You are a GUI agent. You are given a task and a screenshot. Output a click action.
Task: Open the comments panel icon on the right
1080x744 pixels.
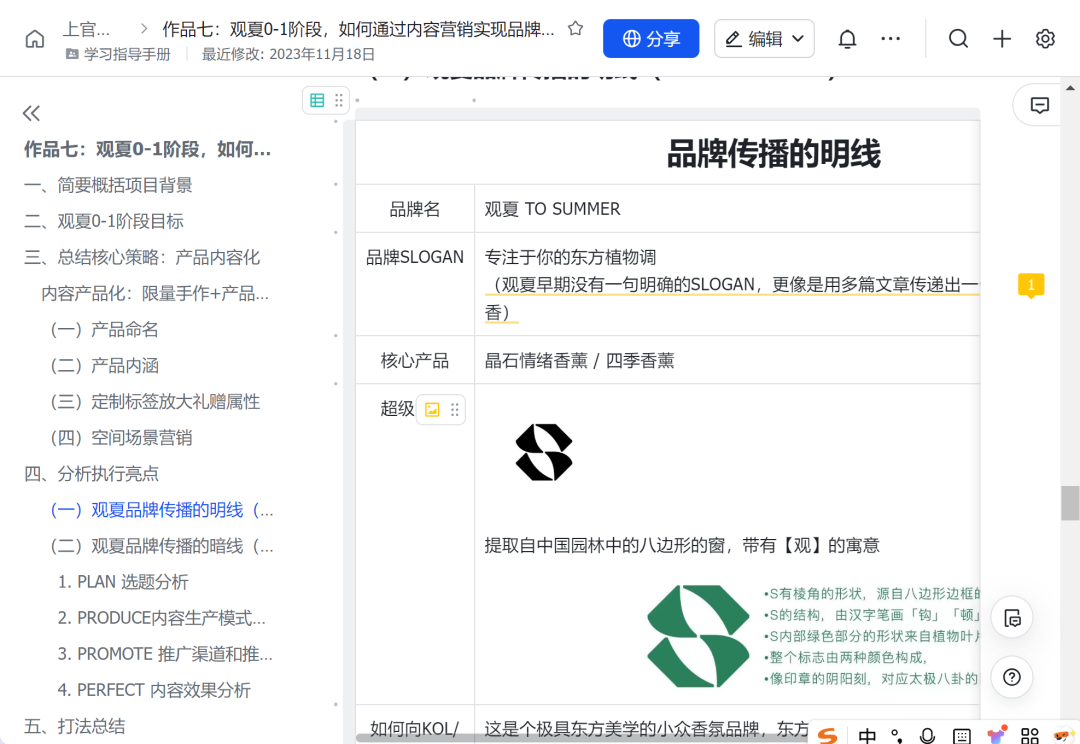click(x=1039, y=104)
